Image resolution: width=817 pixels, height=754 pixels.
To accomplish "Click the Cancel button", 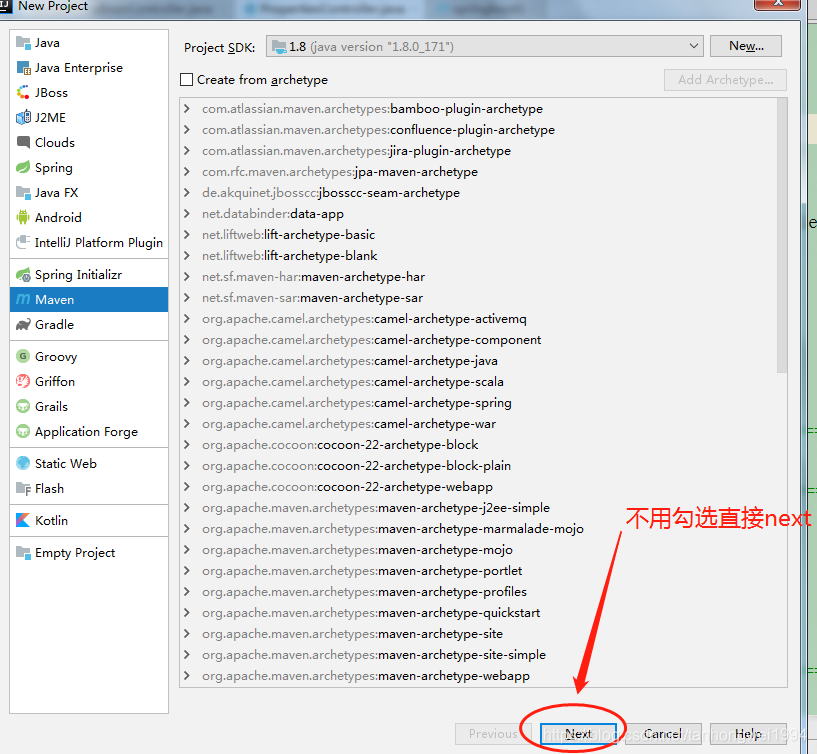I will [663, 734].
